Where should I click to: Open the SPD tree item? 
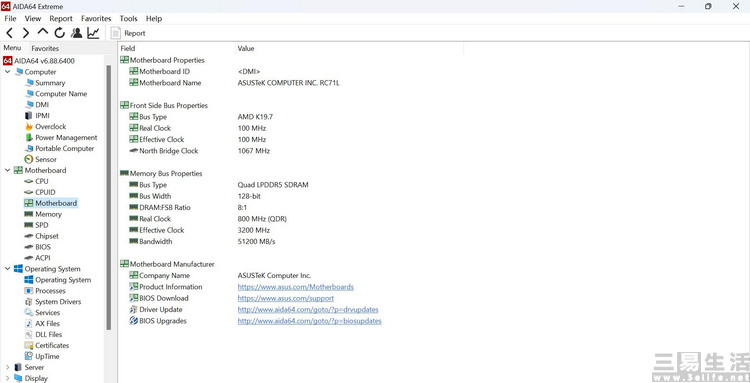coord(36,225)
